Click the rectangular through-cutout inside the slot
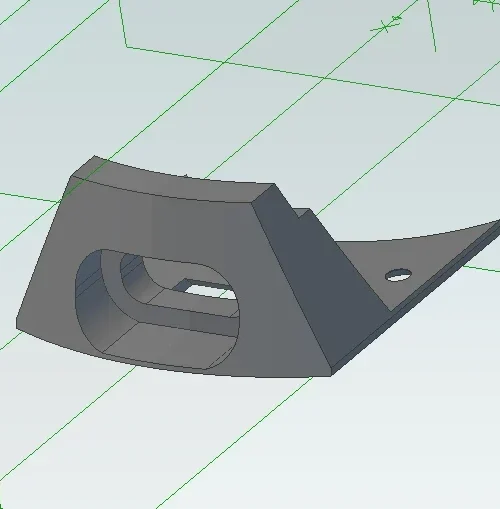The height and width of the screenshot is (509, 500). click(209, 291)
